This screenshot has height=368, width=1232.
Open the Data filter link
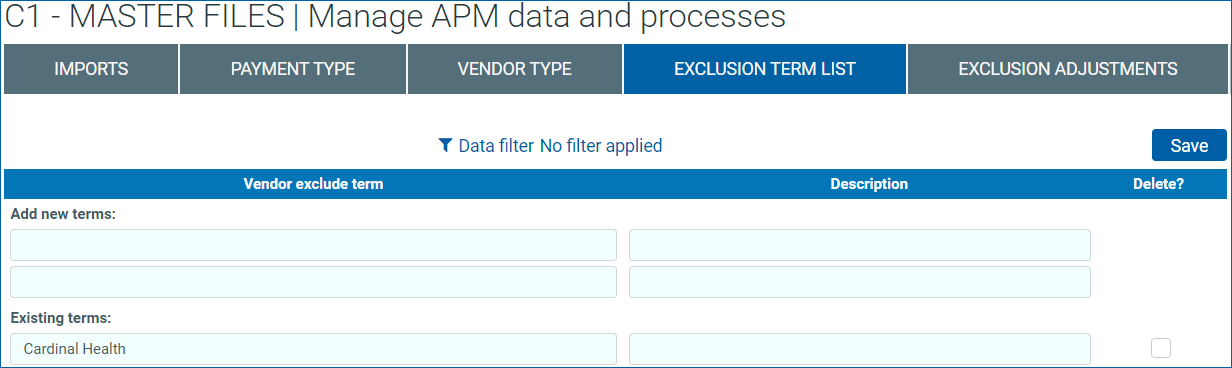496,146
